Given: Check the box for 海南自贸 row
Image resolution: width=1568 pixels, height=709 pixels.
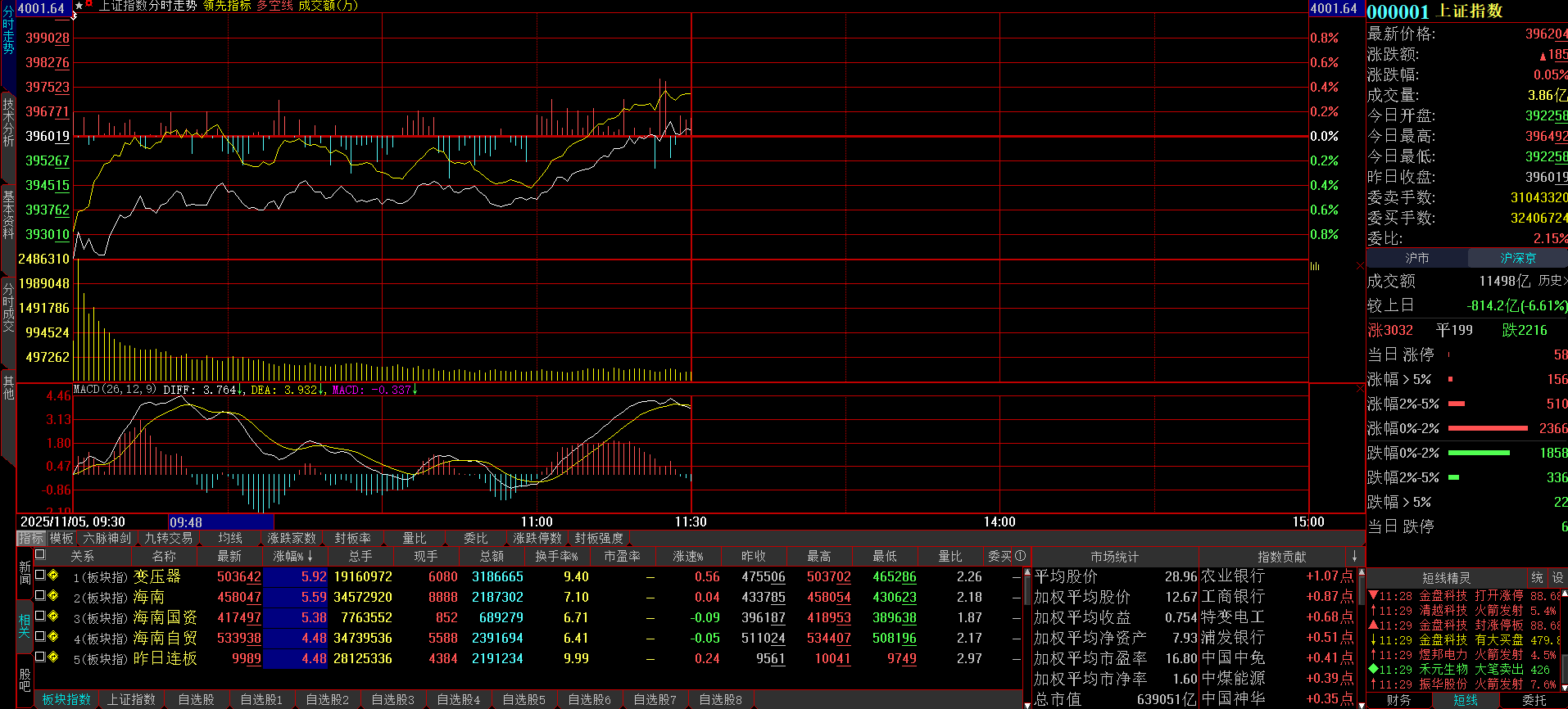Looking at the screenshot, I should tap(39, 637).
